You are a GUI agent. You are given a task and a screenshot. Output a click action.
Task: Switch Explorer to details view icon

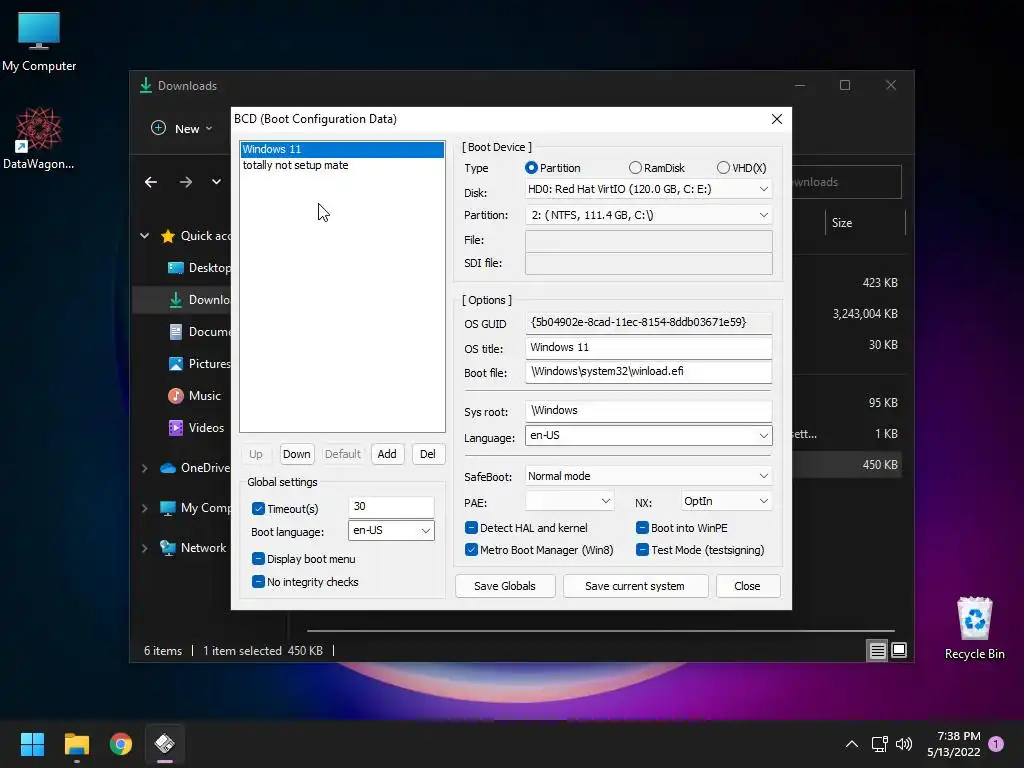click(x=877, y=650)
